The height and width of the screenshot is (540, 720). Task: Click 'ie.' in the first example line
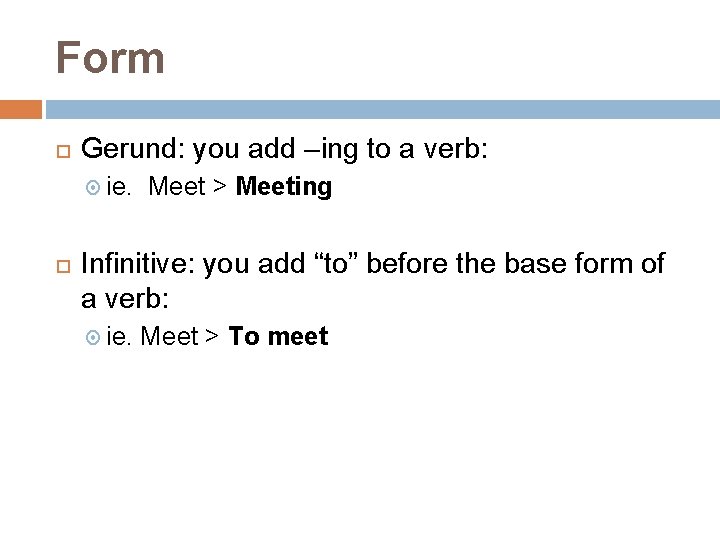pos(118,187)
